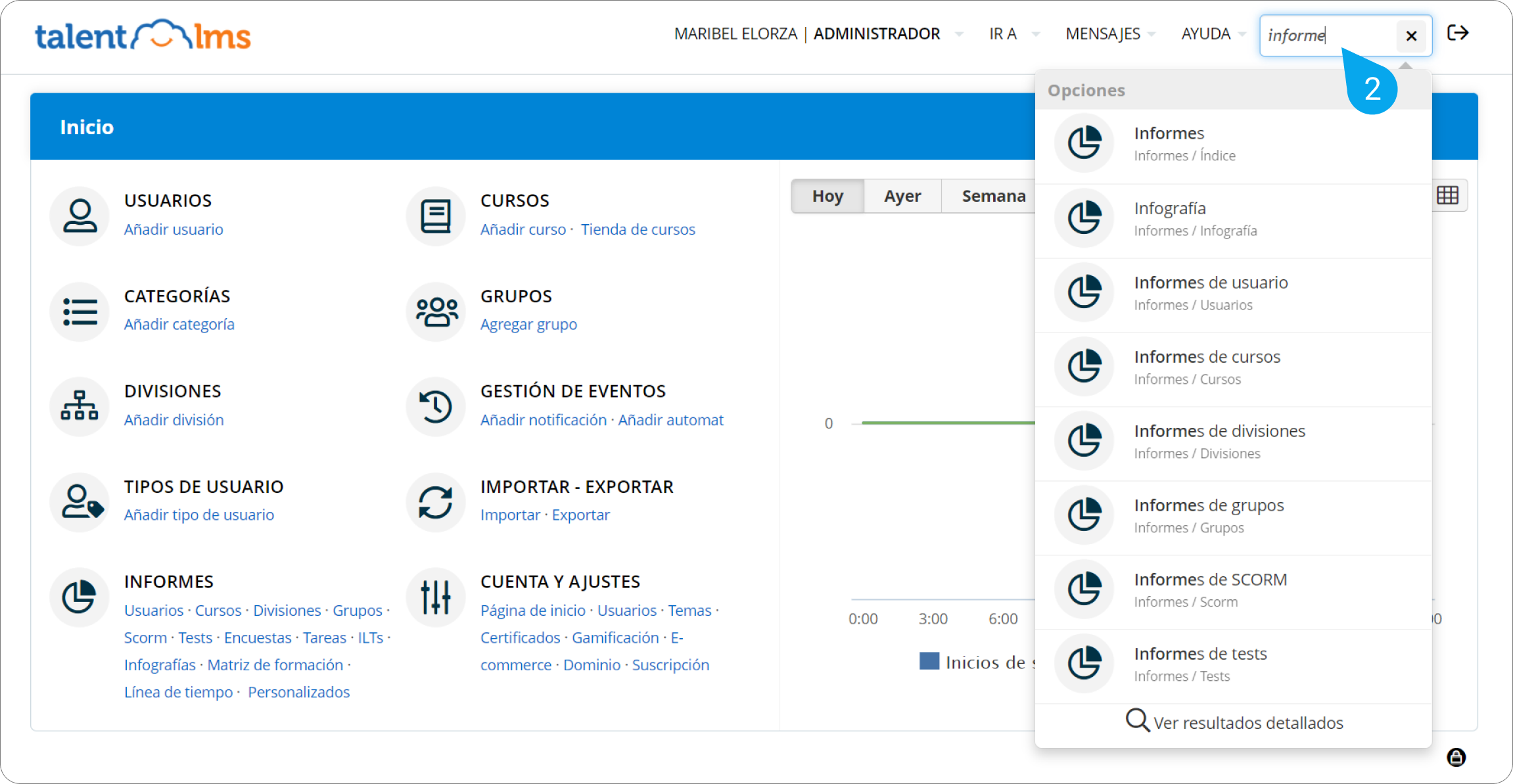1513x784 pixels.
Task: Click the Añadir división link
Action: pos(174,420)
